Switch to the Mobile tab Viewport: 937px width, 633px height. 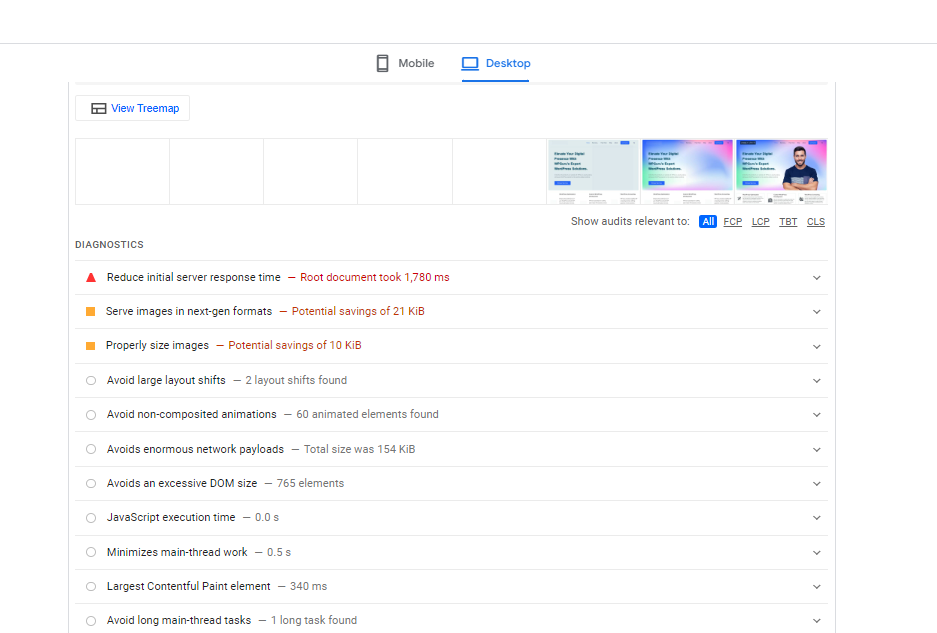405,63
